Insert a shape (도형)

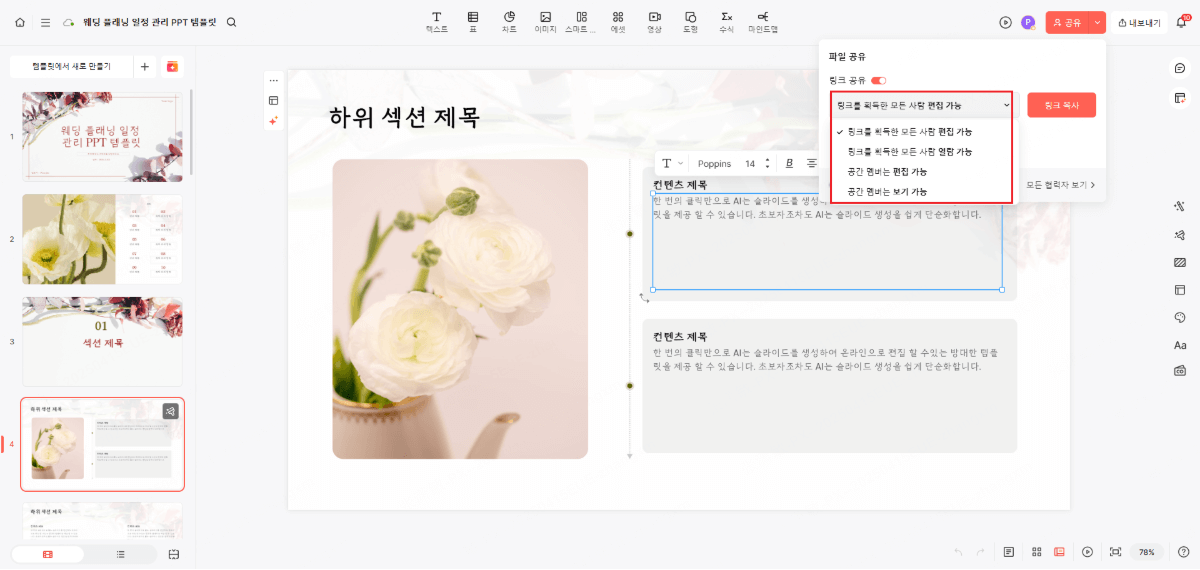point(690,22)
